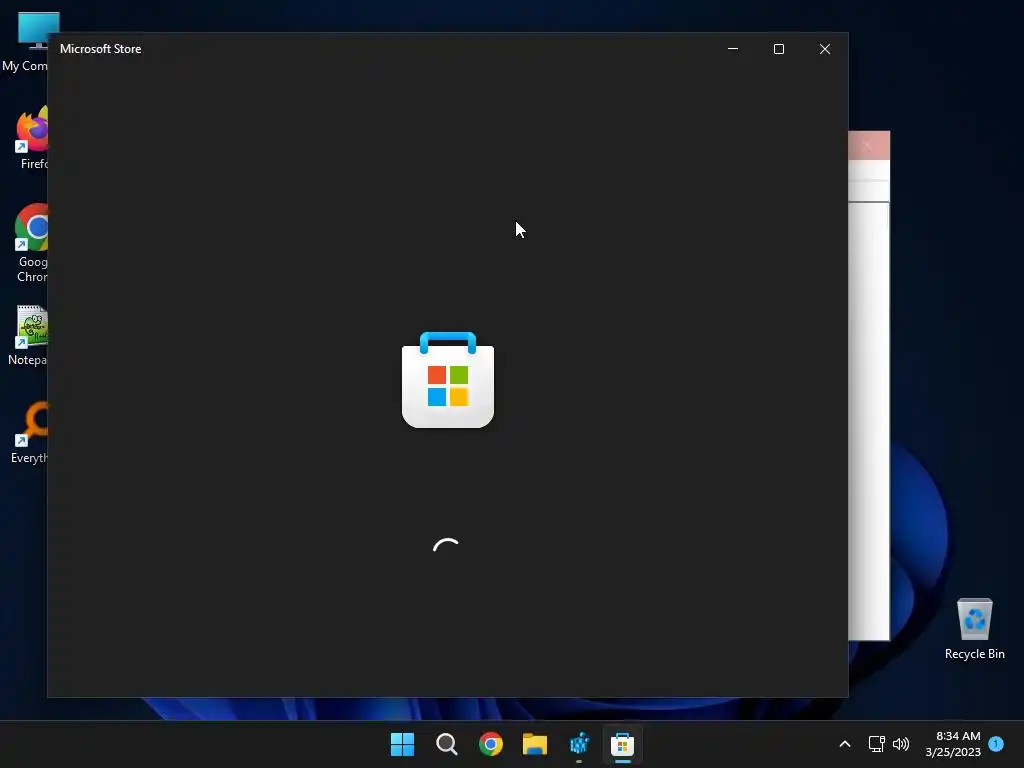Maximize the Microsoft Store window
This screenshot has width=1024, height=768.
(x=778, y=49)
